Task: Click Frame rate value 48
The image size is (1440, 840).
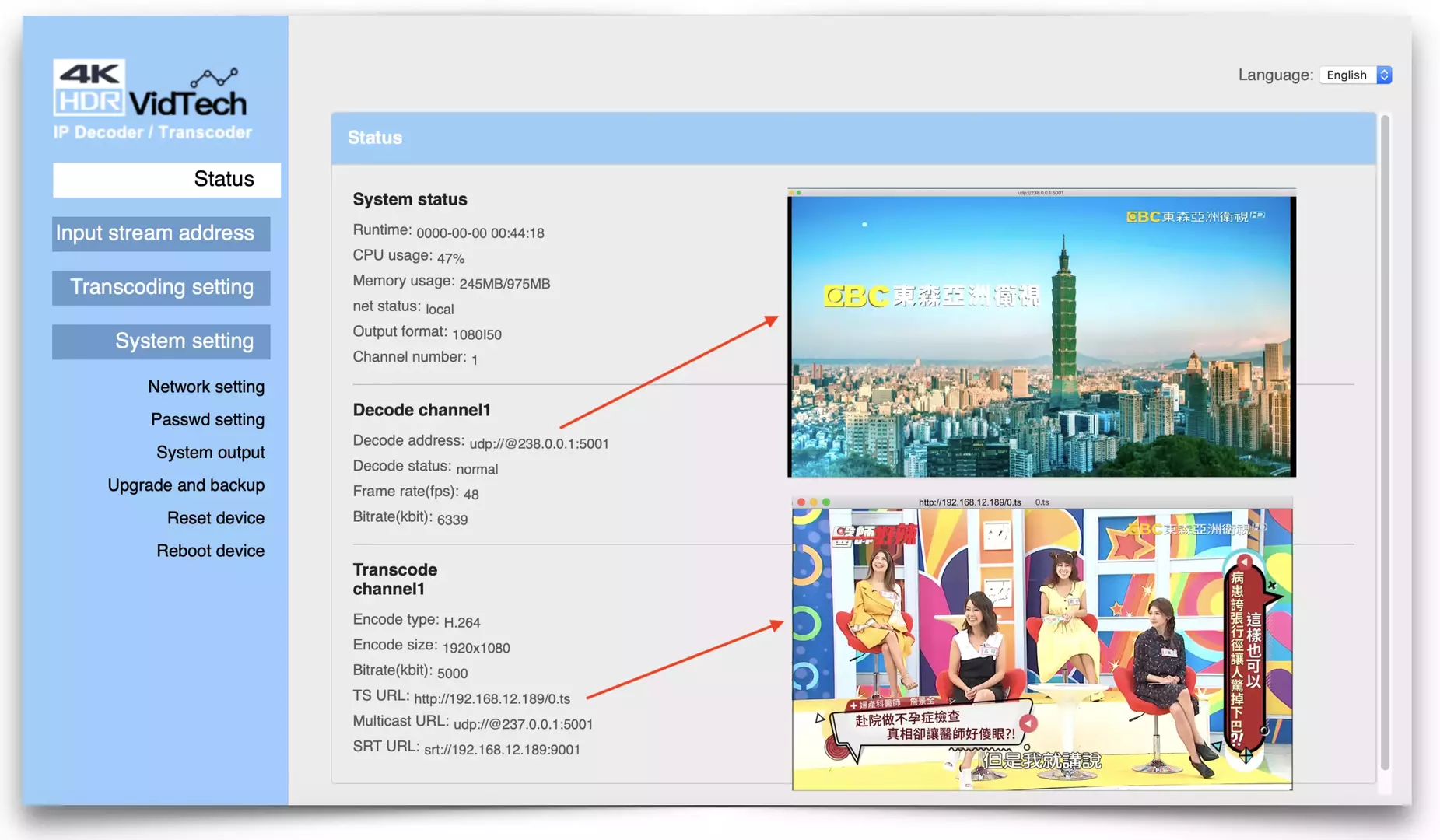Action: click(x=471, y=494)
